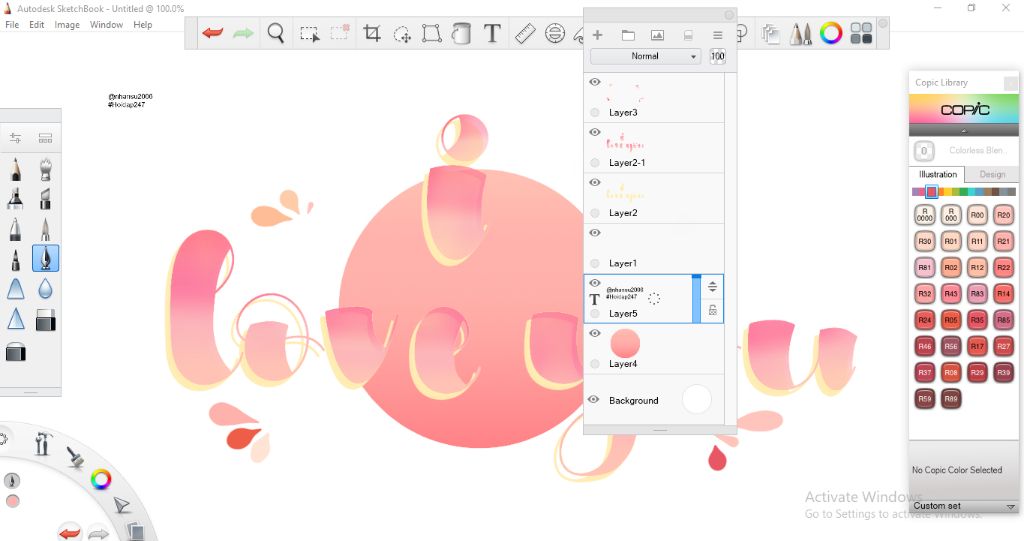Add a new layer with plus icon

pyautogui.click(x=597, y=35)
